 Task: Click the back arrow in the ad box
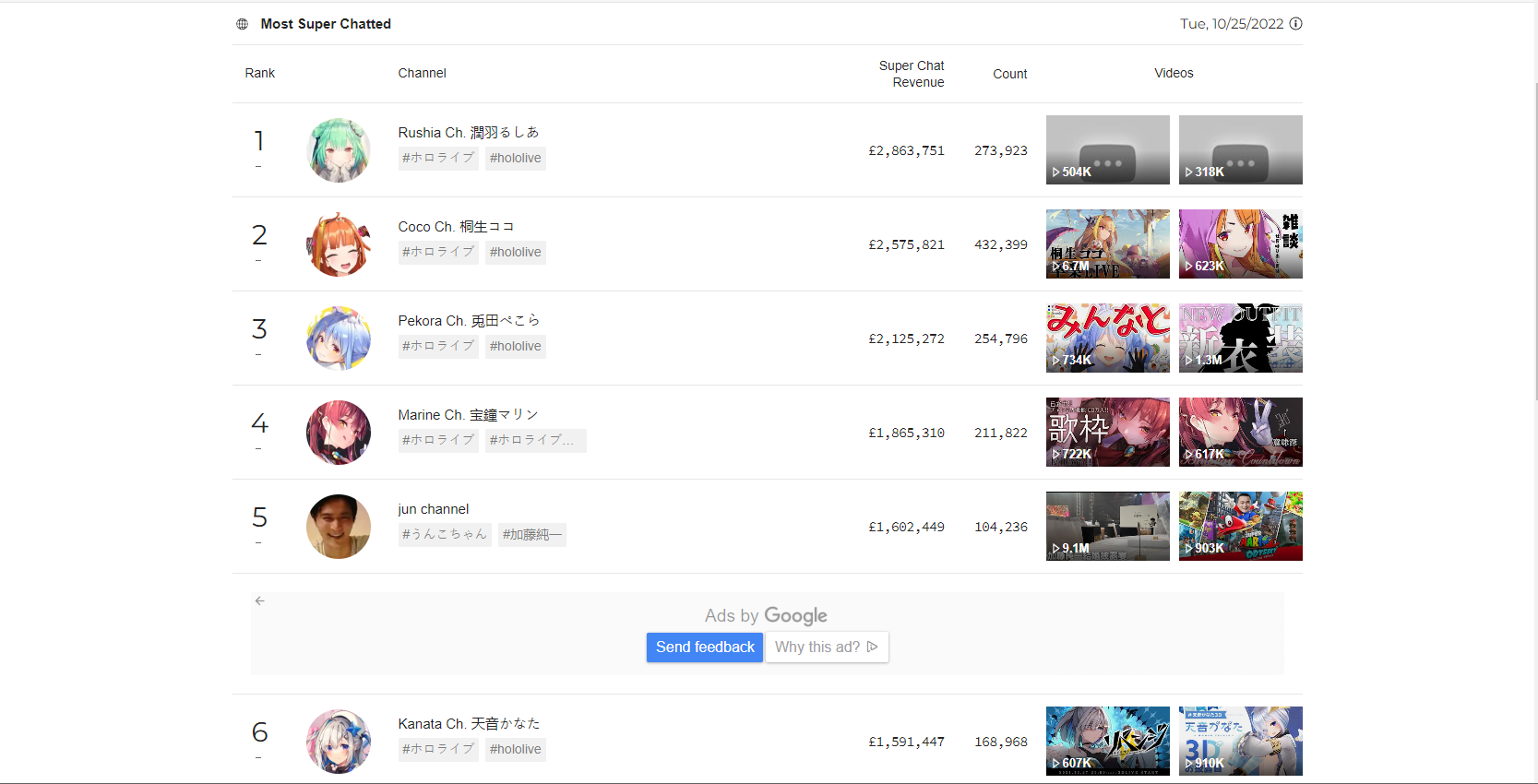260,600
